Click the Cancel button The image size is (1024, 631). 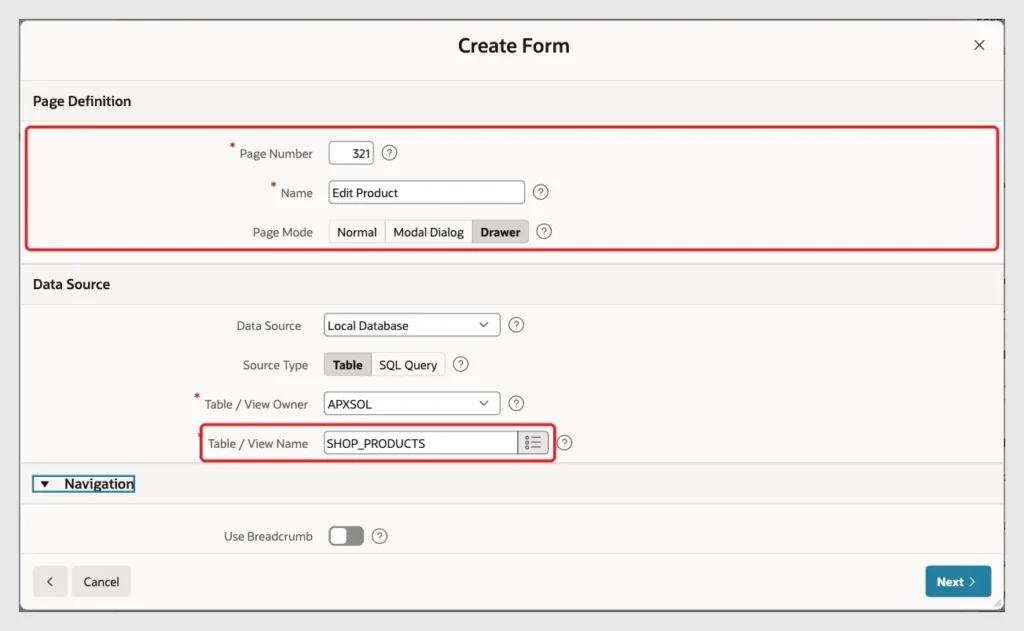pos(101,581)
